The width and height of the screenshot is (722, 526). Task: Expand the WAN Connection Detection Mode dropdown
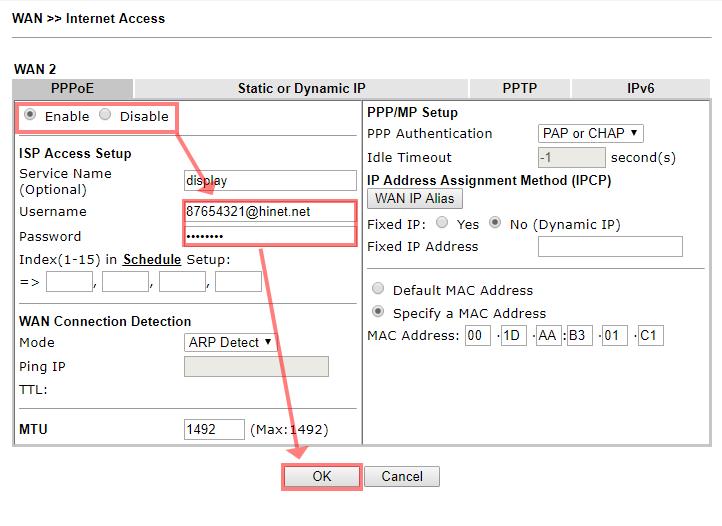pyautogui.click(x=230, y=342)
